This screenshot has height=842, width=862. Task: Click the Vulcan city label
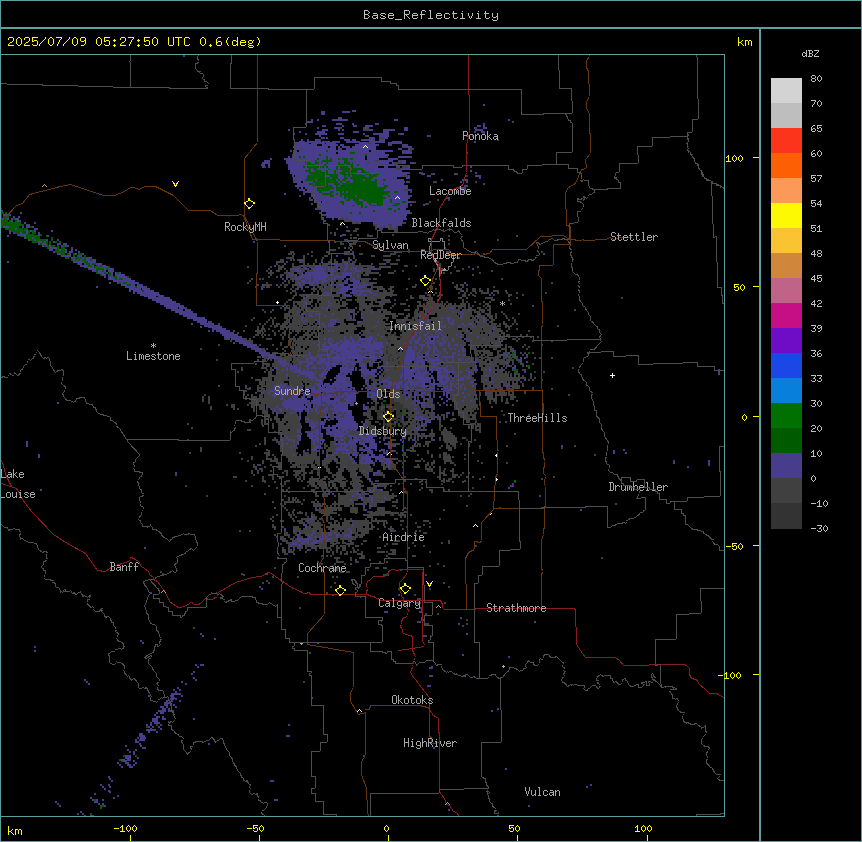pyautogui.click(x=543, y=792)
